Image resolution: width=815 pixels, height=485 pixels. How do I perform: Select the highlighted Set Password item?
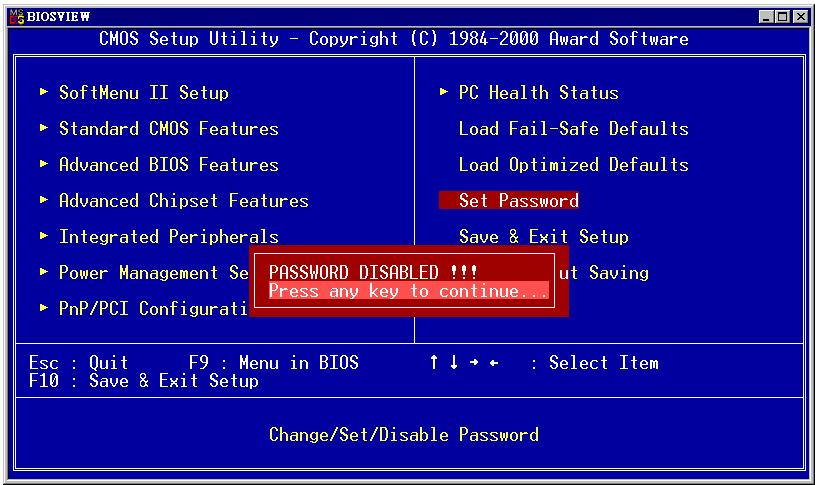tap(509, 201)
